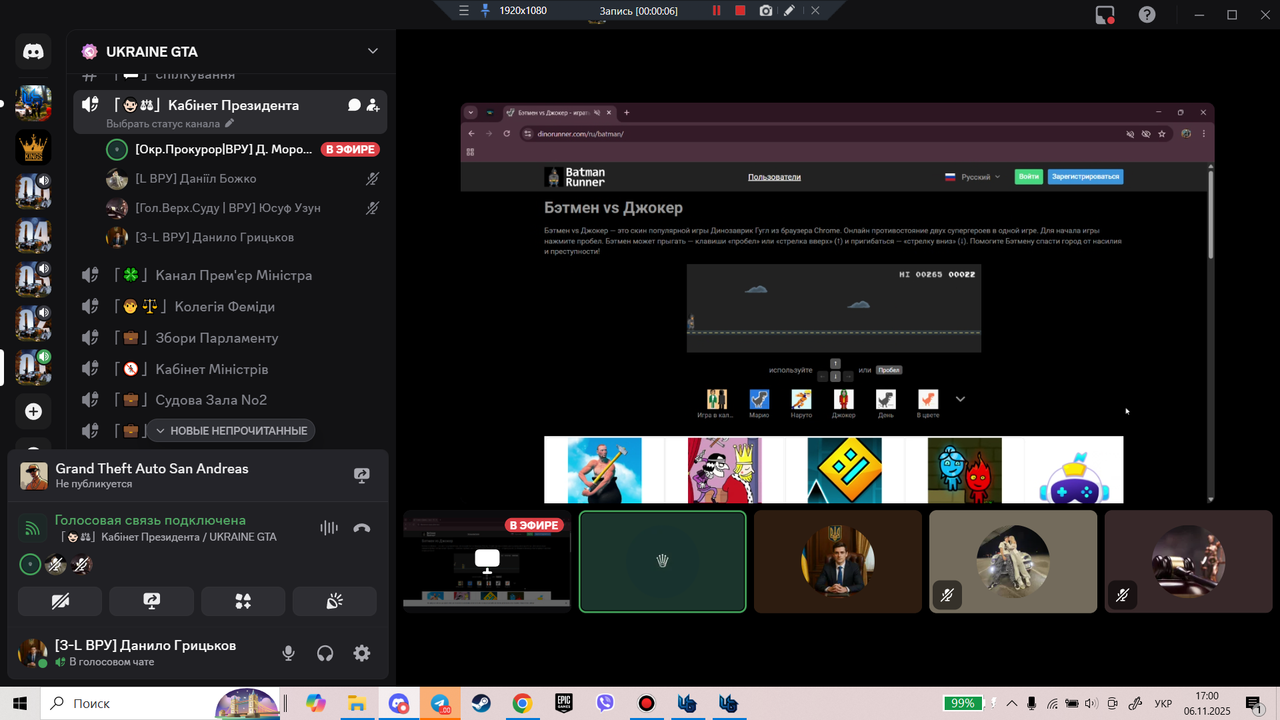This screenshot has width=1280, height=720.
Task: Share your screen button in voice panel
Action: point(152,601)
